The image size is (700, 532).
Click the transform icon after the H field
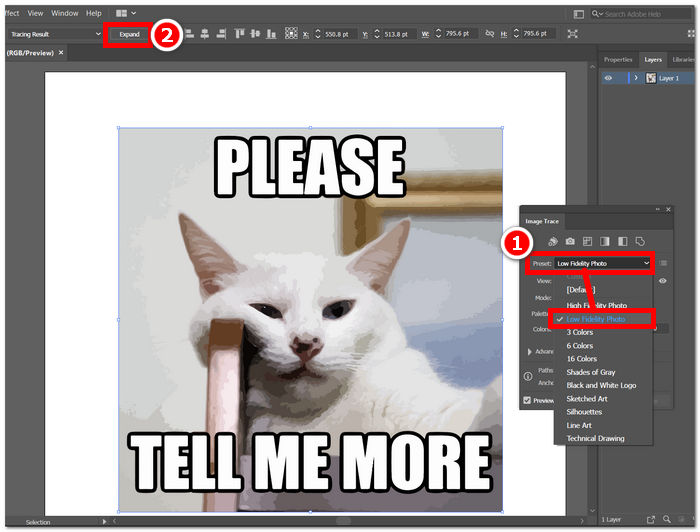573,34
